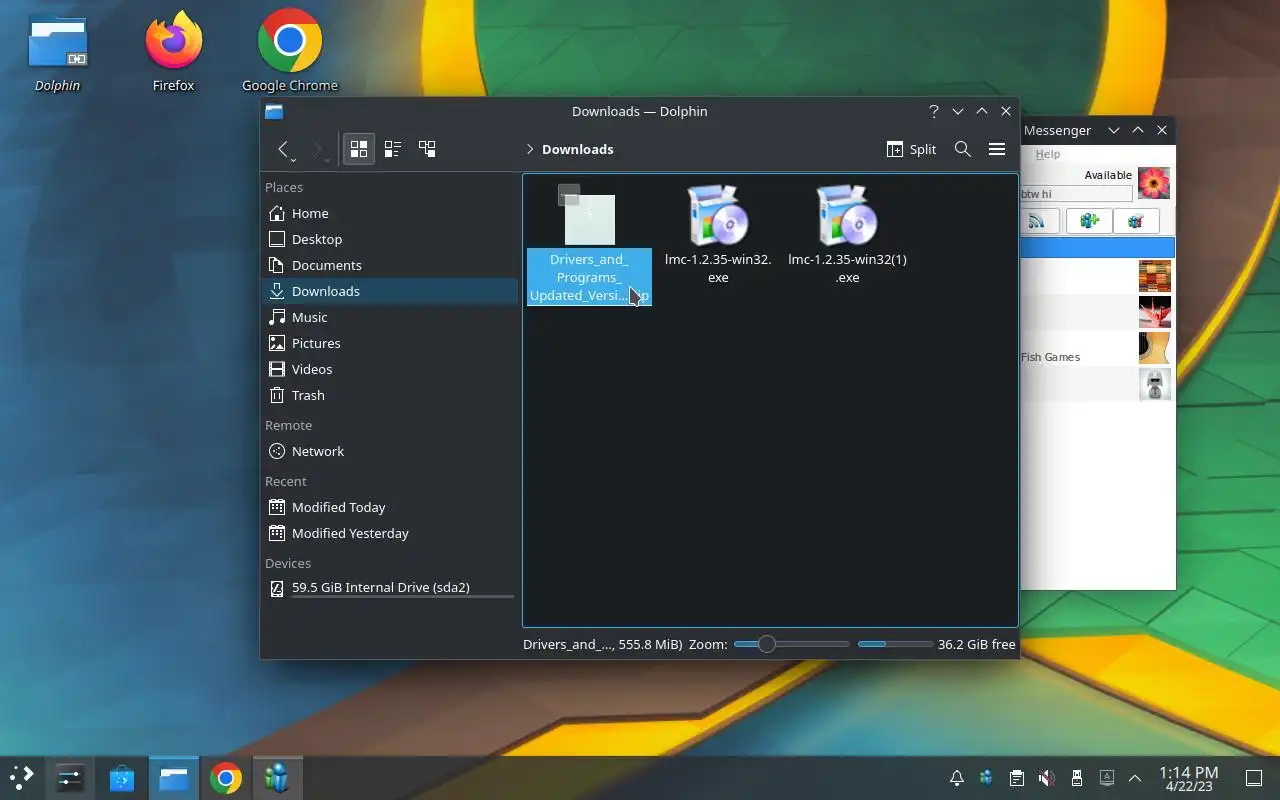Open Trash in Places sidebar
This screenshot has width=1280, height=800.
pyautogui.click(x=390, y=395)
